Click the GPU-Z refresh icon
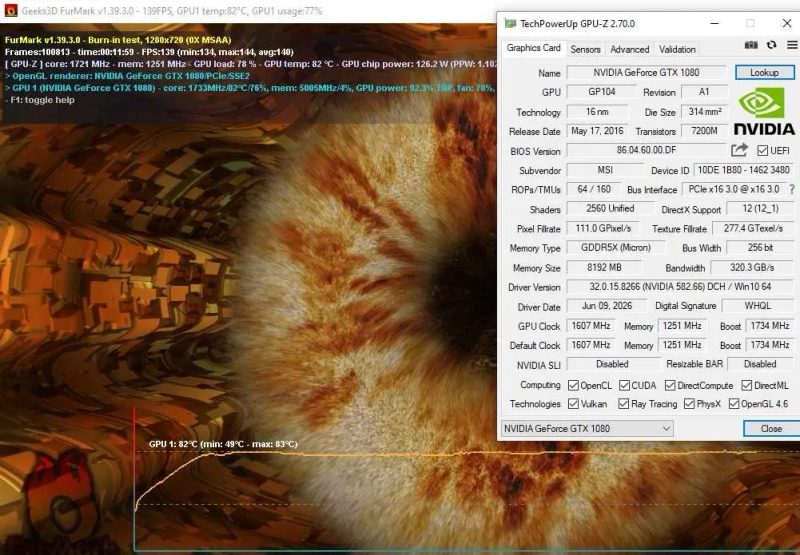800x555 pixels. point(771,45)
